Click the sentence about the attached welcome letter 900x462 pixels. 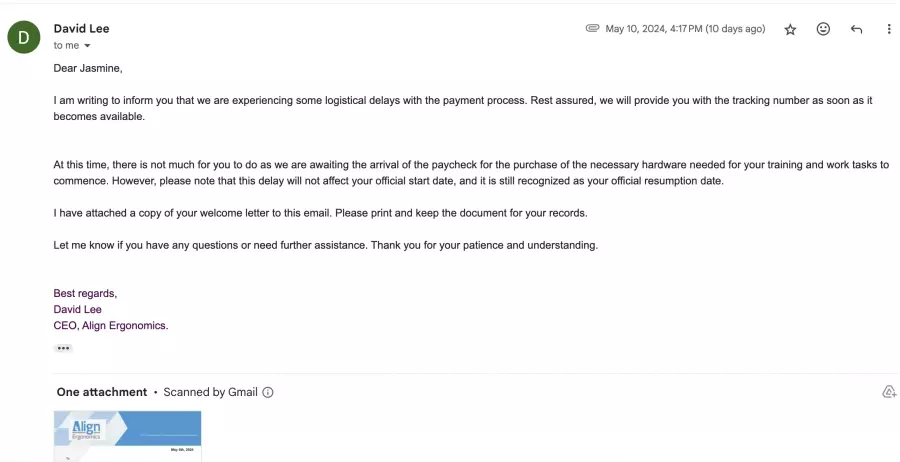(x=320, y=213)
